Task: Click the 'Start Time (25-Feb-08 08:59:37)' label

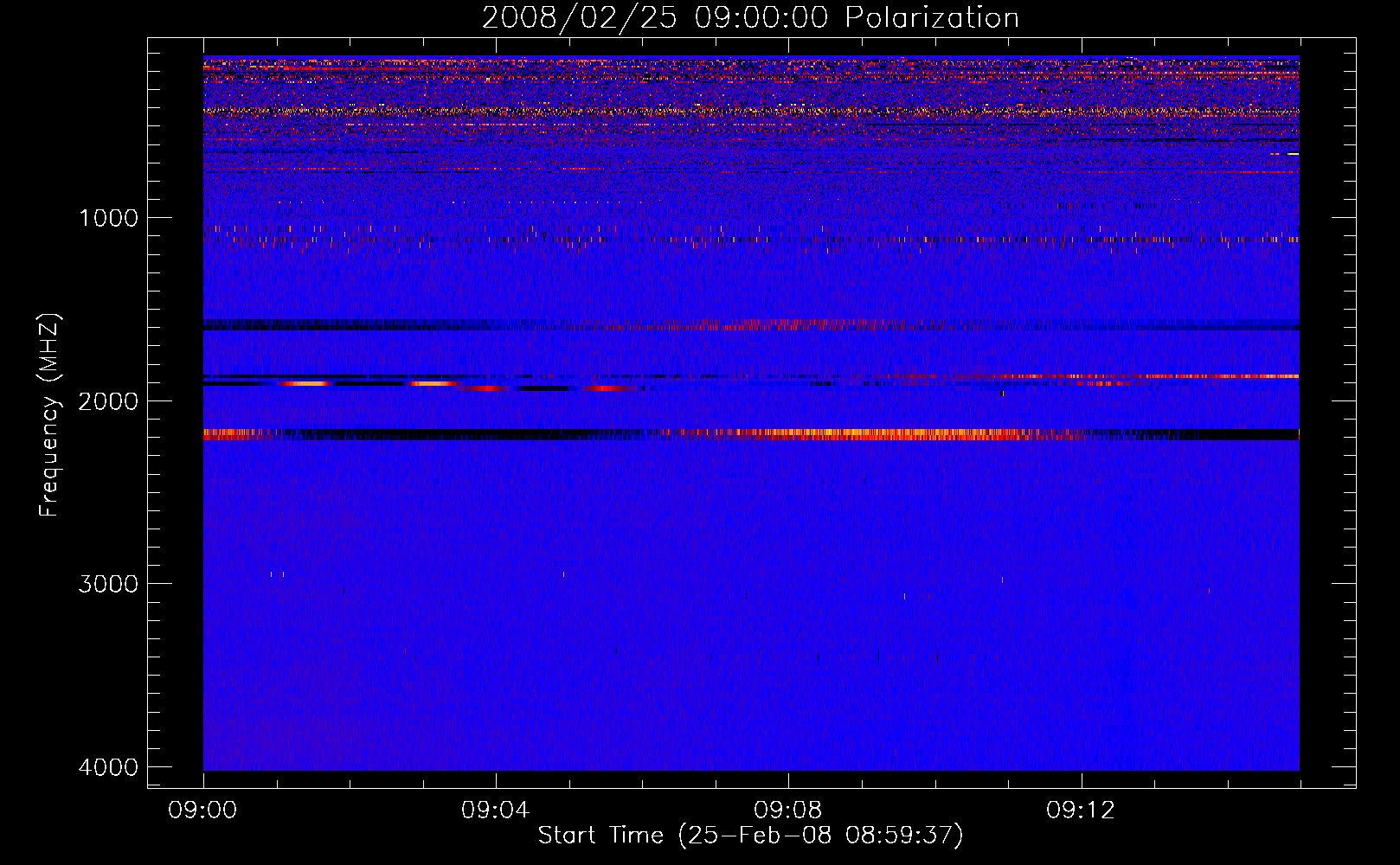Action: (750, 836)
